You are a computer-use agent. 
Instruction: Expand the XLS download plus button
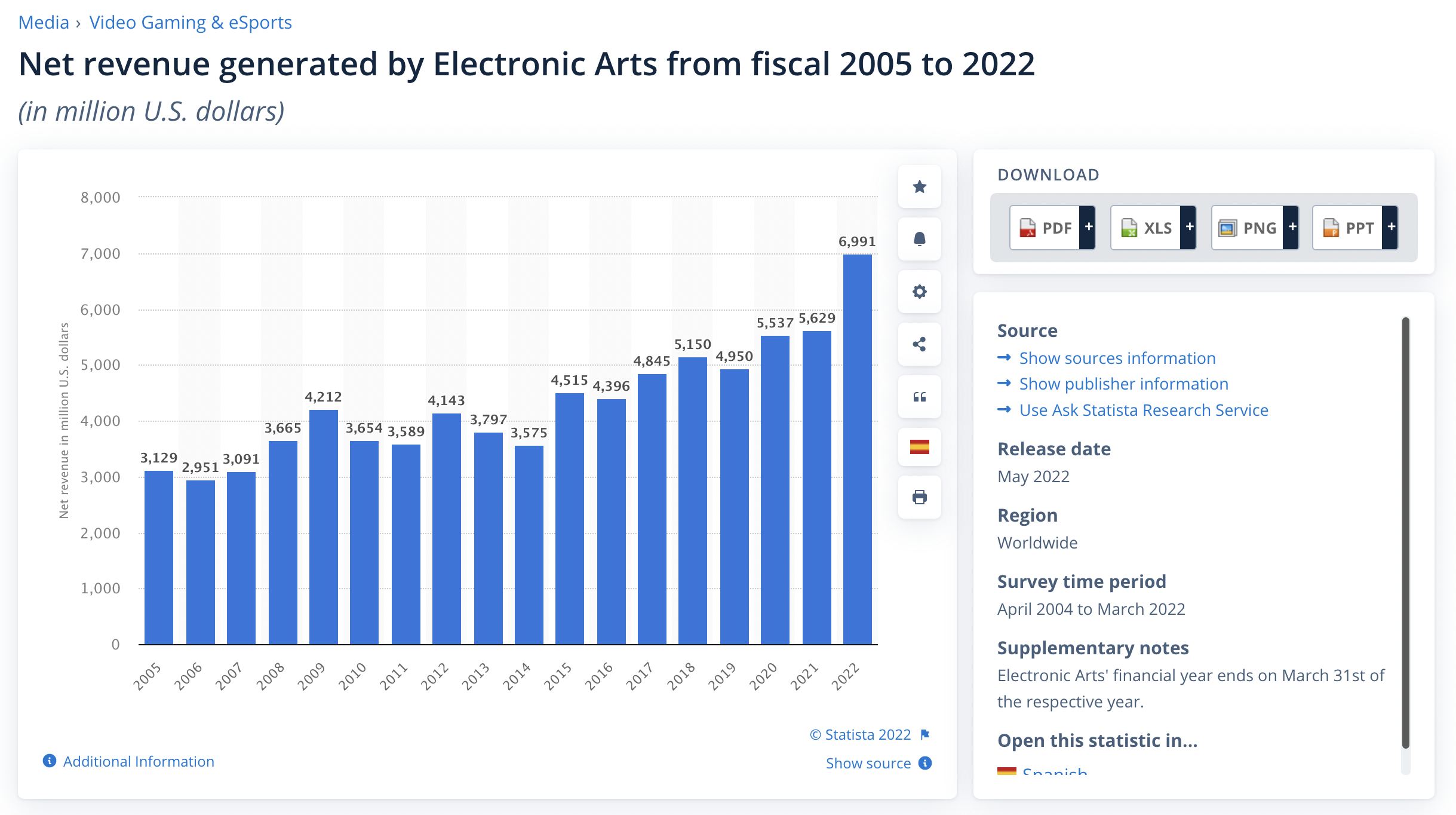click(x=1189, y=227)
